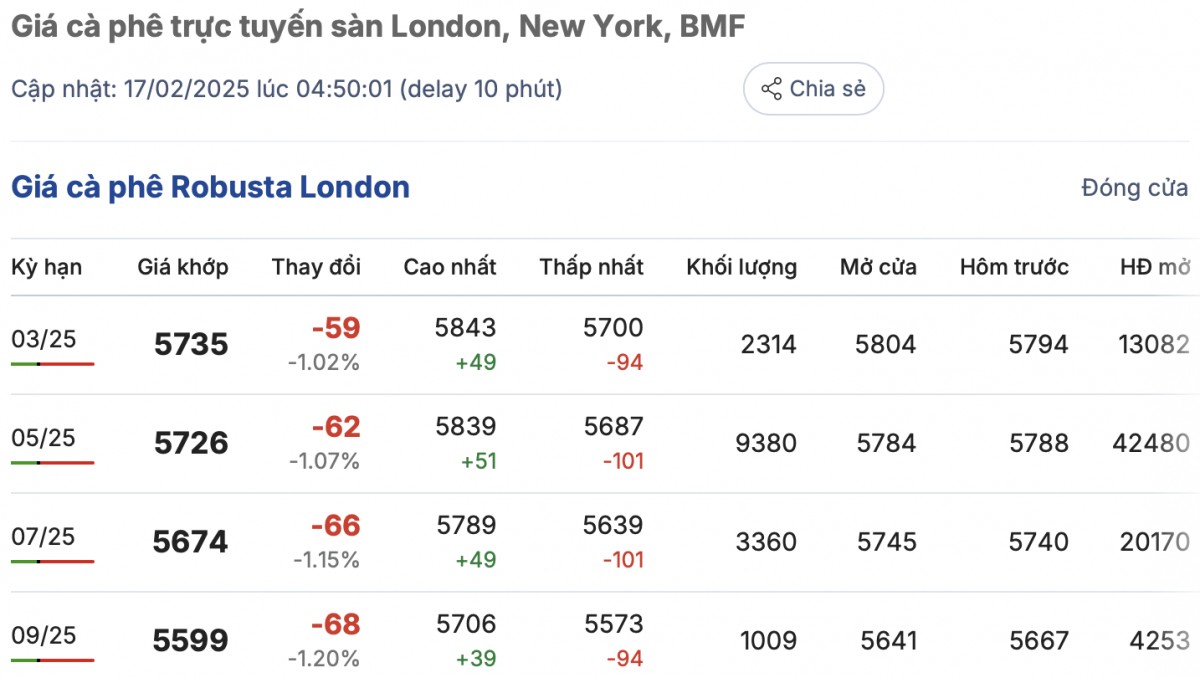Open the Giá cà phê Robusta London heading
Screen dimensions: 1200x678
pyautogui.click(x=210, y=187)
